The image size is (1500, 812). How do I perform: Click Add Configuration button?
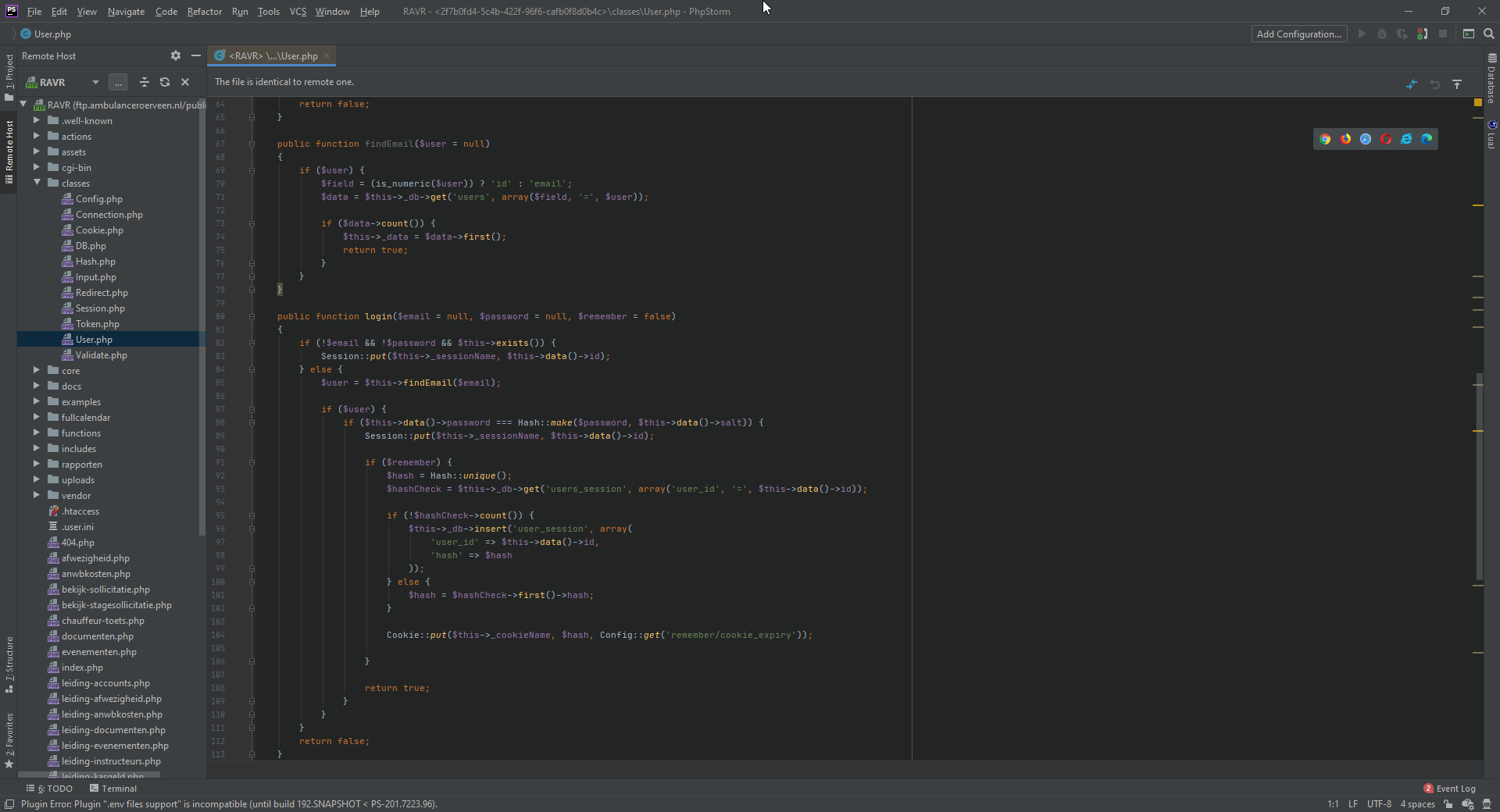click(x=1298, y=34)
